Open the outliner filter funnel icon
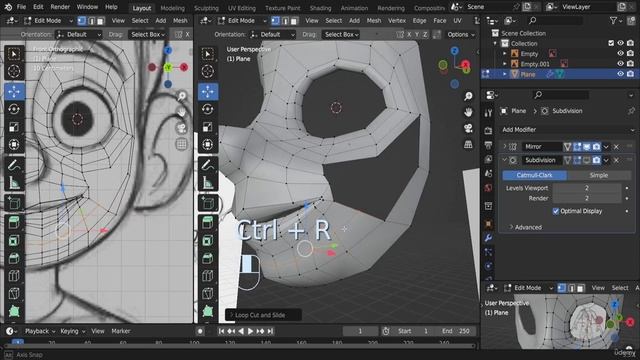The image size is (640, 360). tap(613, 20)
